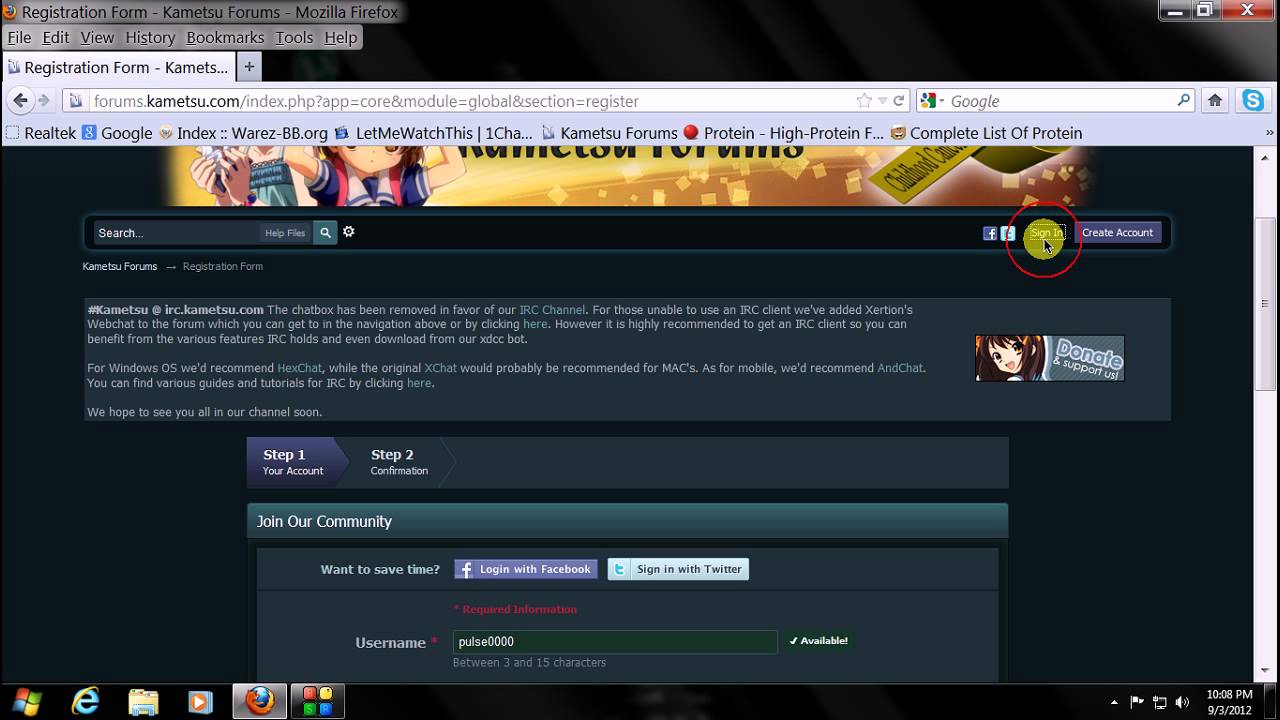Click the volume speaker tray icon
1280x720 pixels.
click(1183, 702)
